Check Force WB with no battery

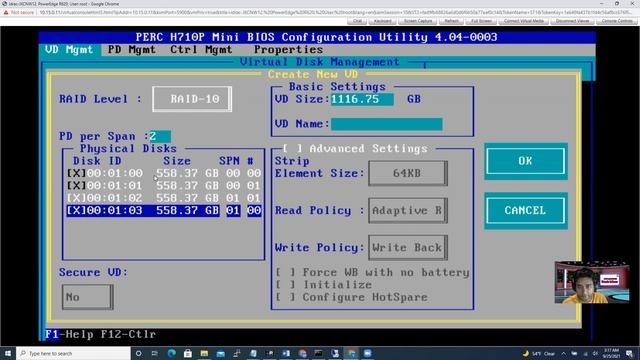click(286, 272)
